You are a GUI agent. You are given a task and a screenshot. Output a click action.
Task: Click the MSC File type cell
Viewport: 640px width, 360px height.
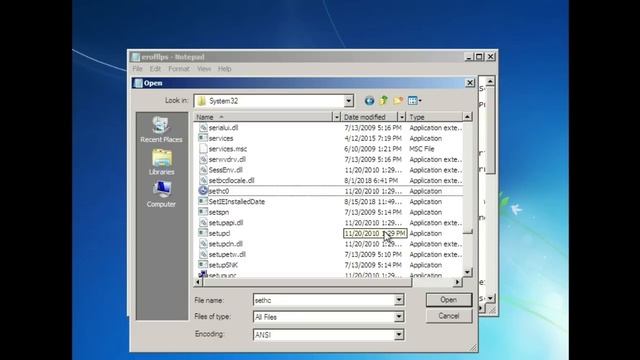coord(422,149)
